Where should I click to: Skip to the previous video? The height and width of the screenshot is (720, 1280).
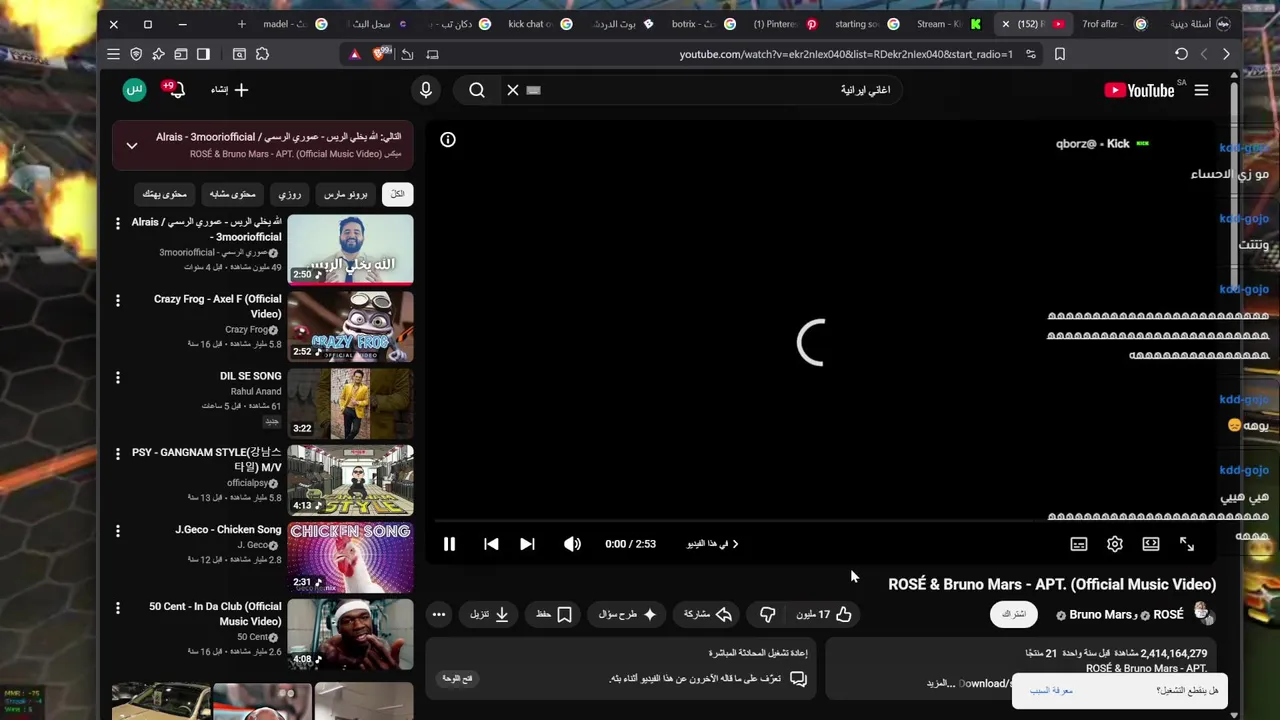point(491,544)
